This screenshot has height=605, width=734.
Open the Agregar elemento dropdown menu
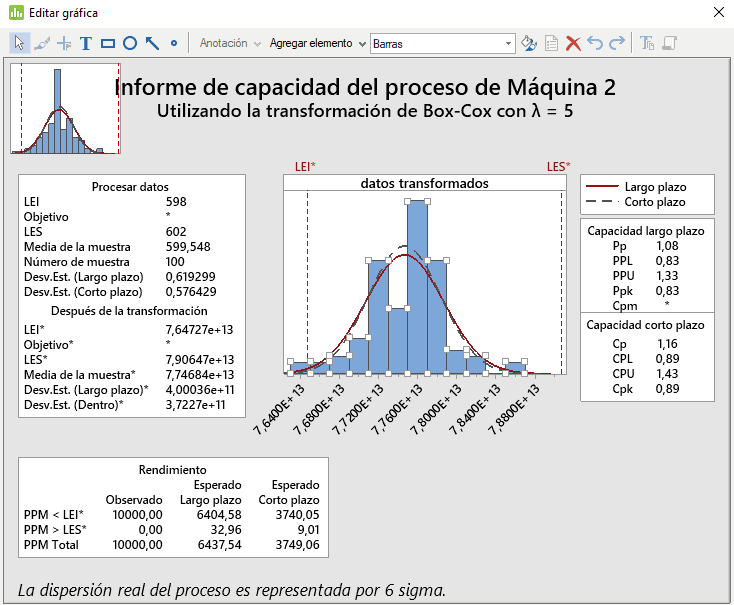[316, 43]
